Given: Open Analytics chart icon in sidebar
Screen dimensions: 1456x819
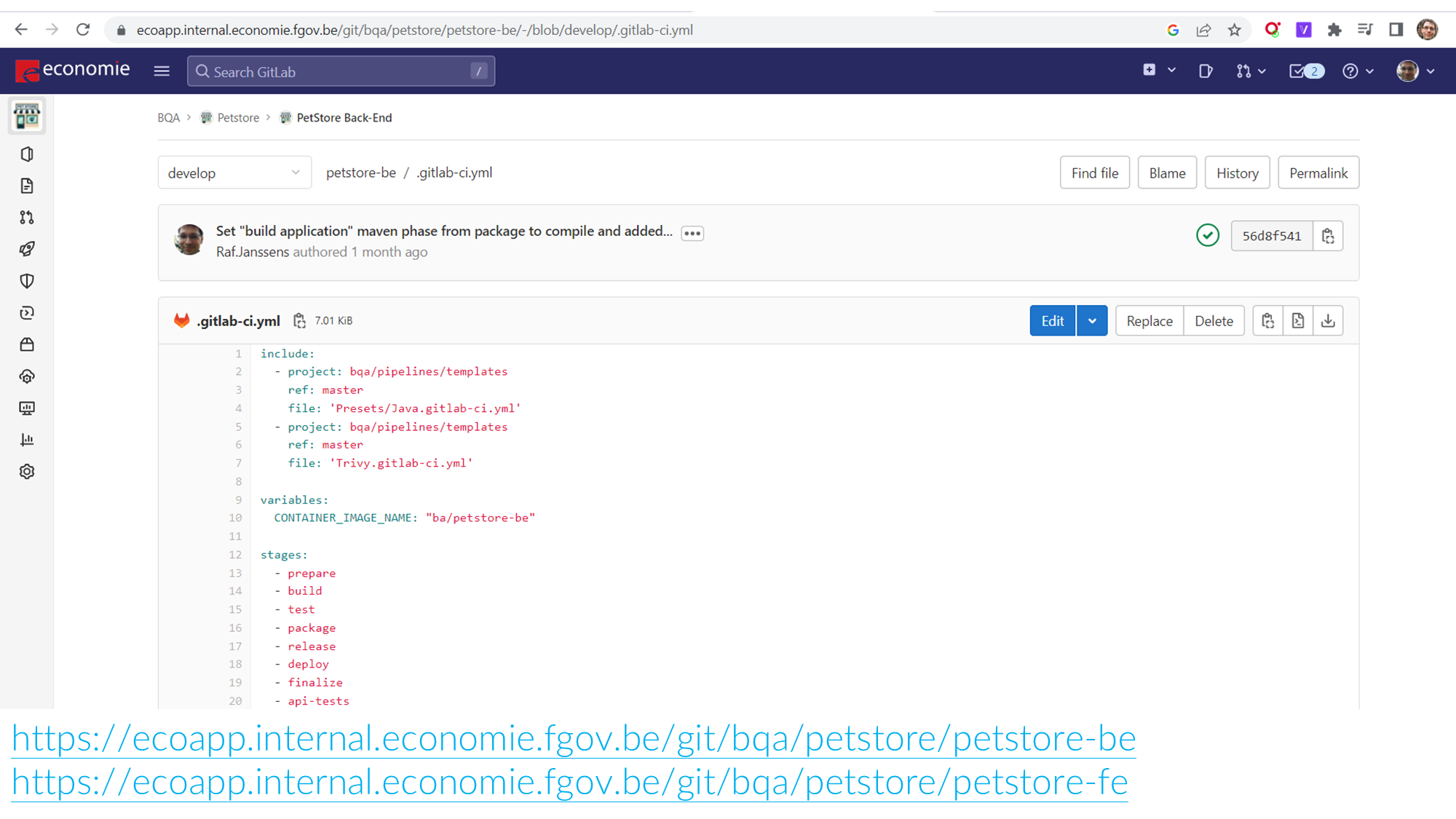Looking at the screenshot, I should click(27, 440).
